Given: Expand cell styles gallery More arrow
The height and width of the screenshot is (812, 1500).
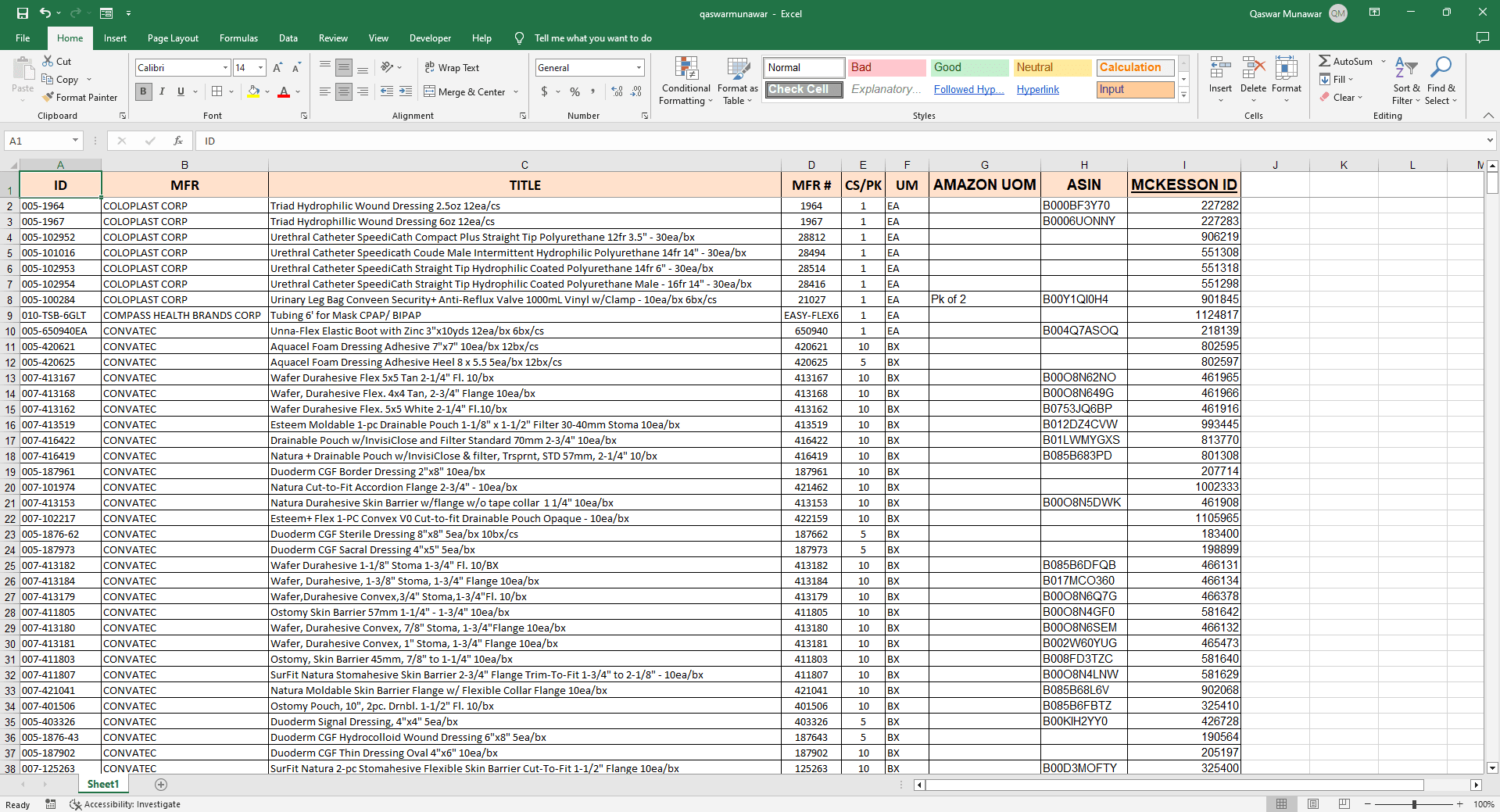Looking at the screenshot, I should coord(1183,95).
